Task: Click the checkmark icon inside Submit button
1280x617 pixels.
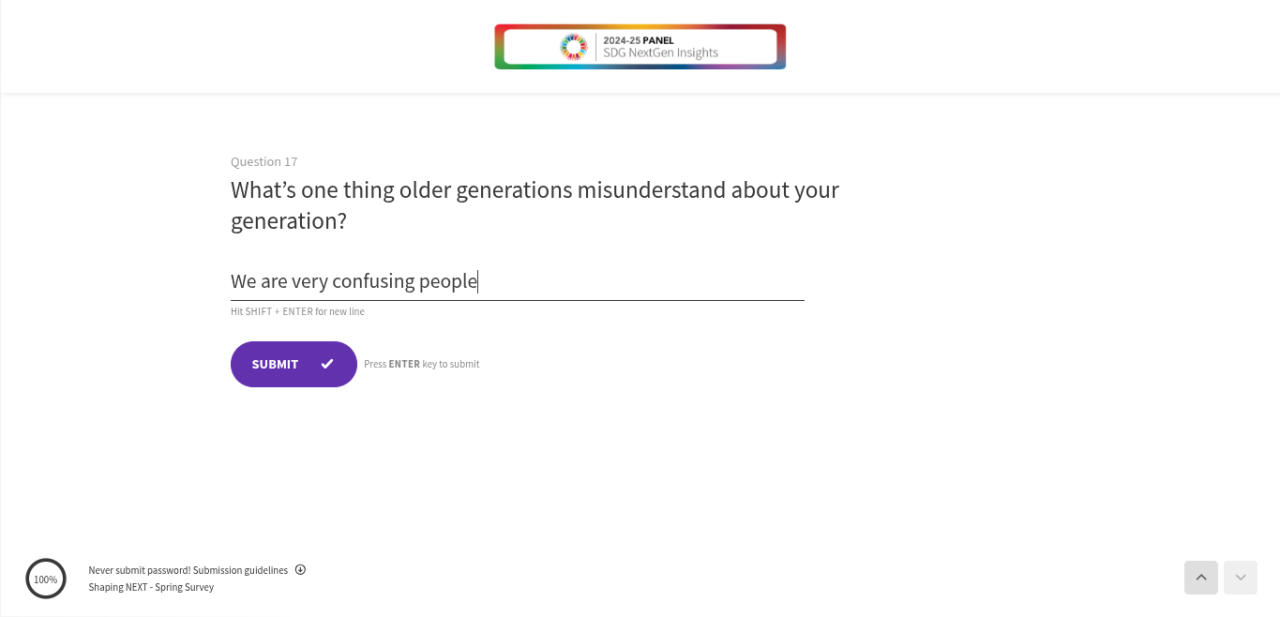Action: point(327,364)
